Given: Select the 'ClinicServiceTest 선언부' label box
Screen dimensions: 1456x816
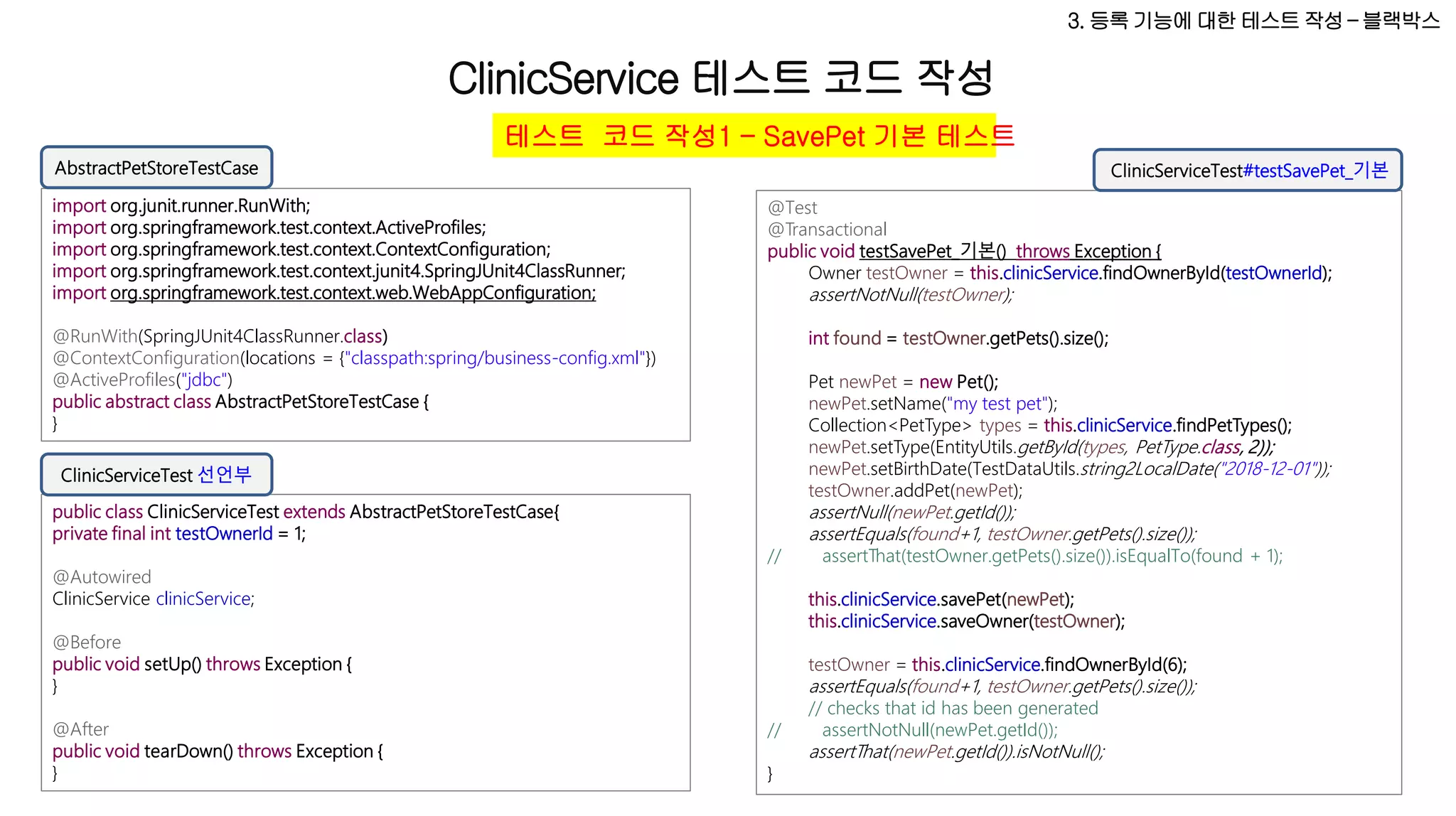Looking at the screenshot, I should coord(156,475).
